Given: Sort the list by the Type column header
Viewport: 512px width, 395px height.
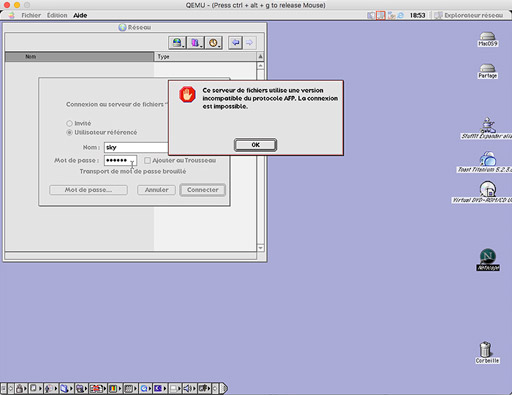Looking at the screenshot, I should click(205, 57).
